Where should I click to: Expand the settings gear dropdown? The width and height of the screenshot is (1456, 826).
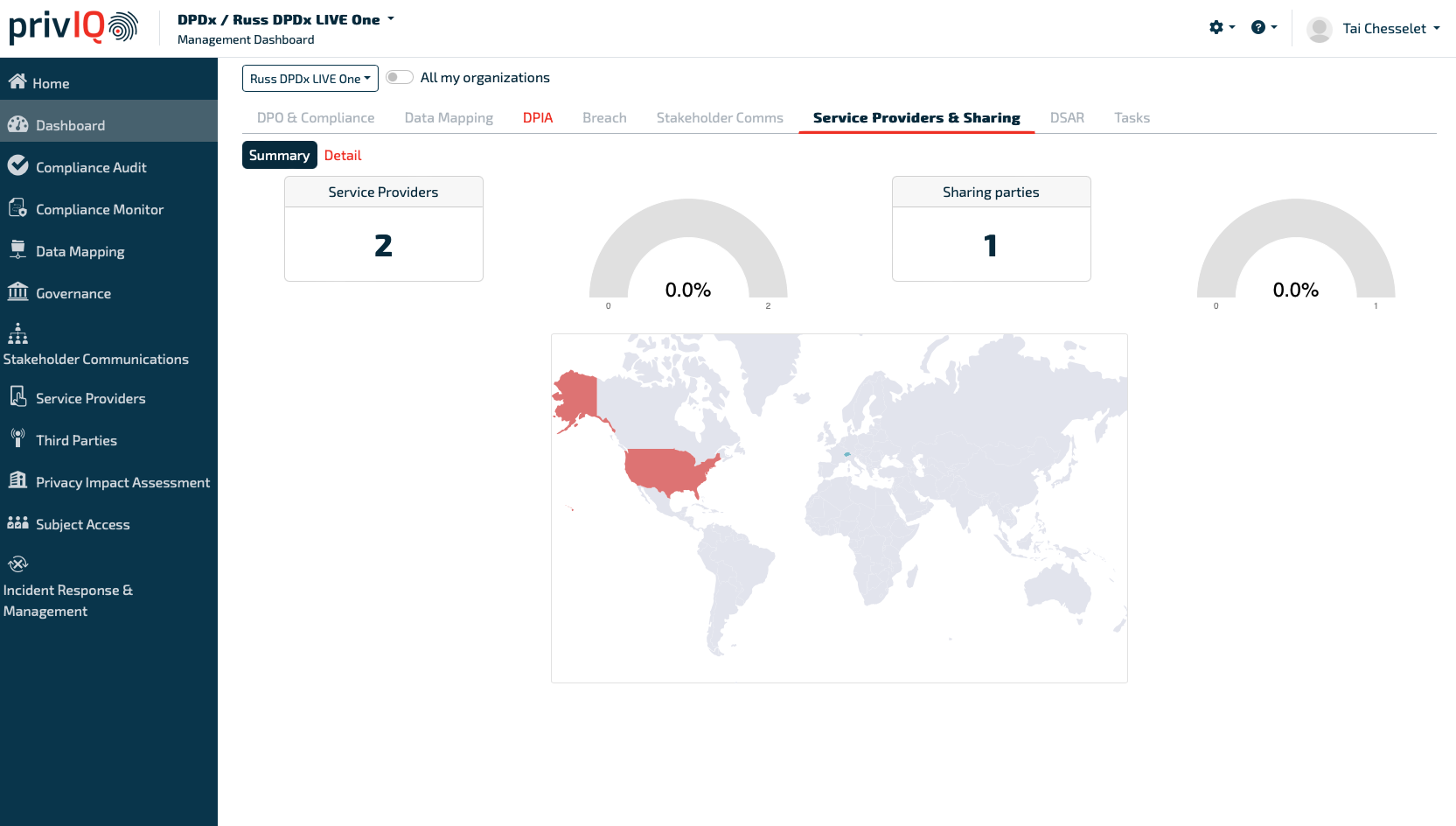point(1221,28)
